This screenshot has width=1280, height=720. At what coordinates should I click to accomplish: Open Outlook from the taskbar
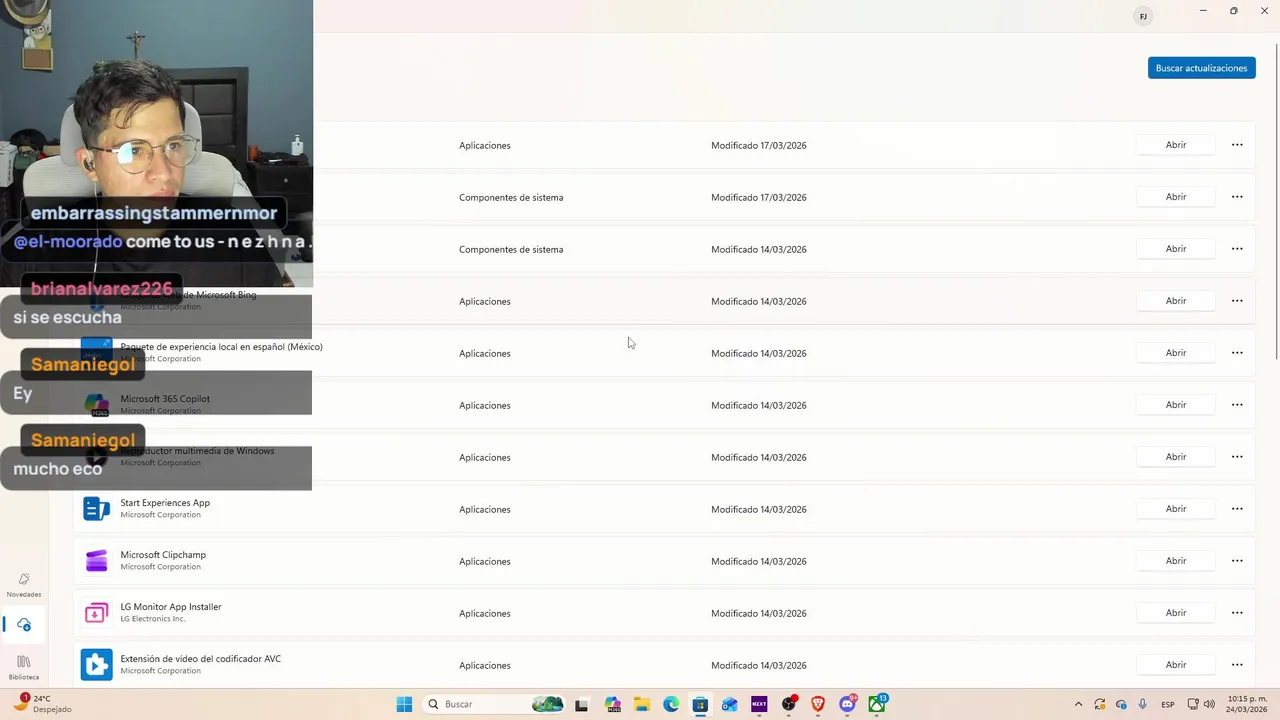point(730,704)
